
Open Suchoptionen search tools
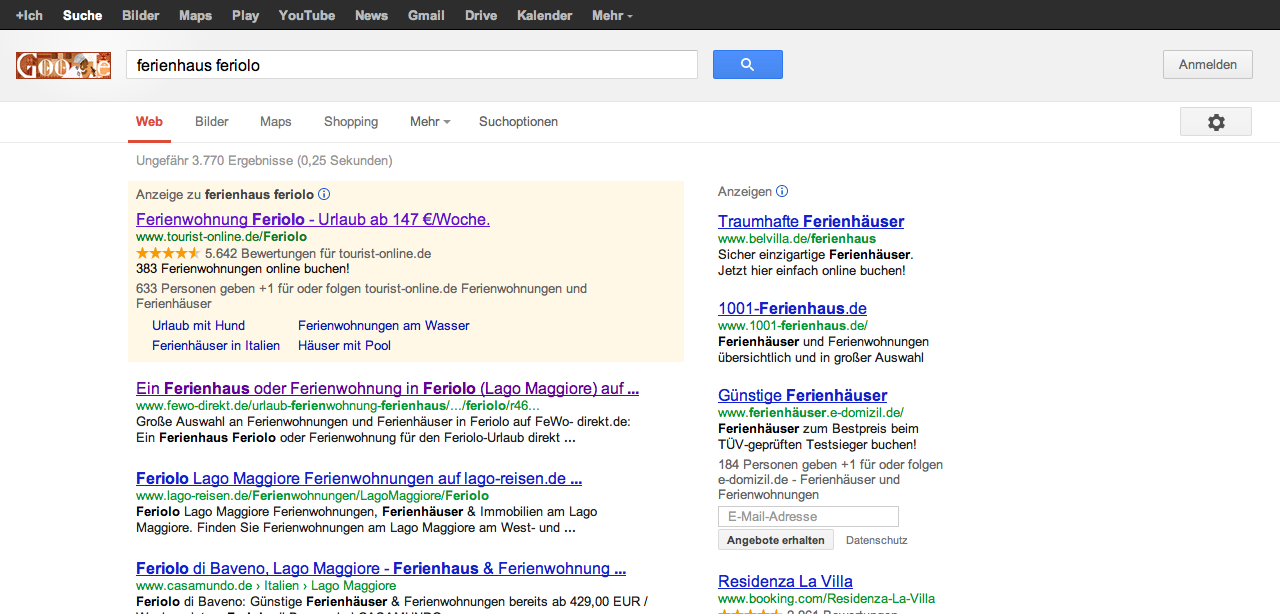[x=518, y=122]
